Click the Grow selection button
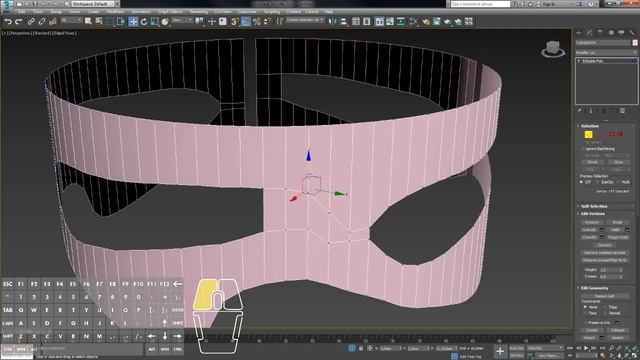Viewport: 640px width, 360px height. (618, 162)
